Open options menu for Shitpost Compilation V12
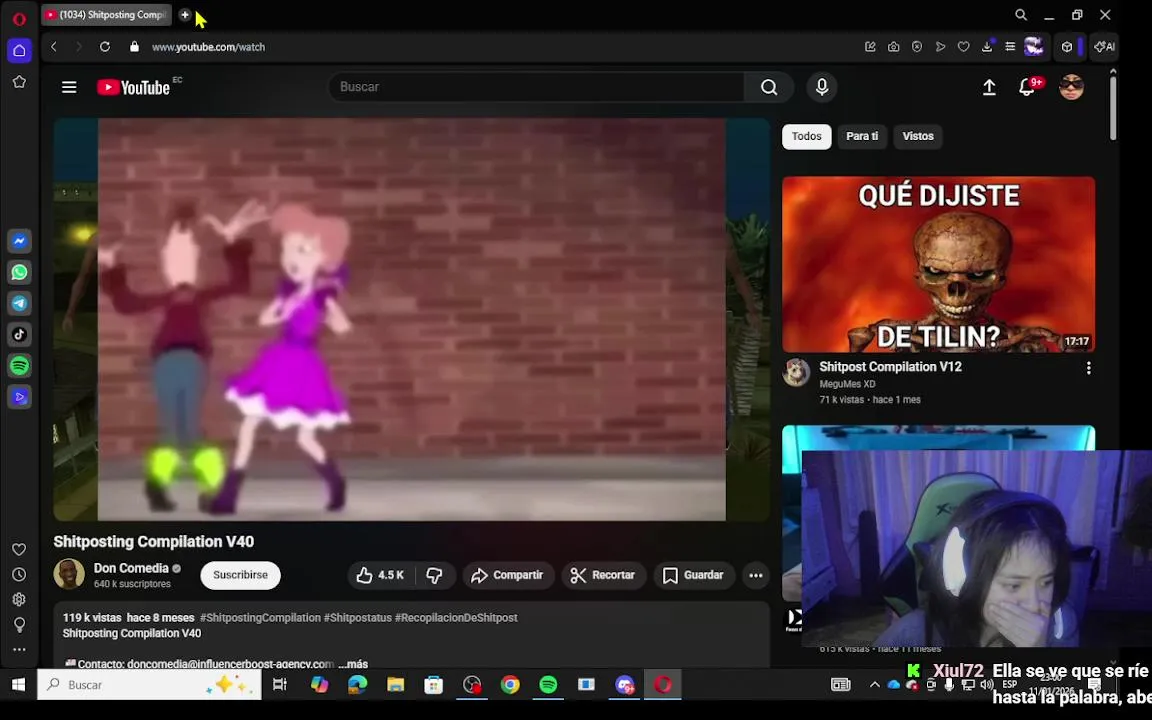The image size is (1152, 720). (1088, 368)
